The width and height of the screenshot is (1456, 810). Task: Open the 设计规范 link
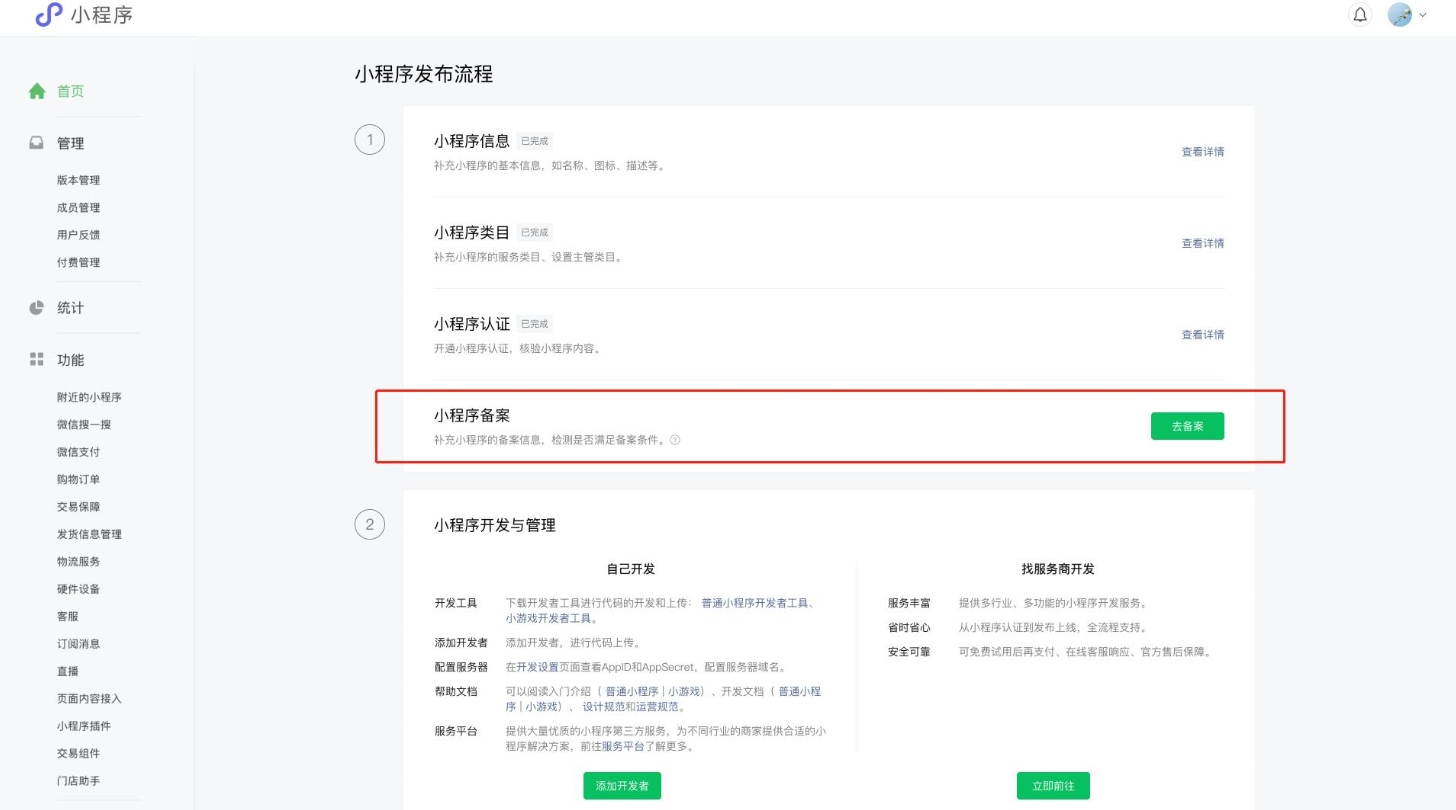pyautogui.click(x=602, y=706)
